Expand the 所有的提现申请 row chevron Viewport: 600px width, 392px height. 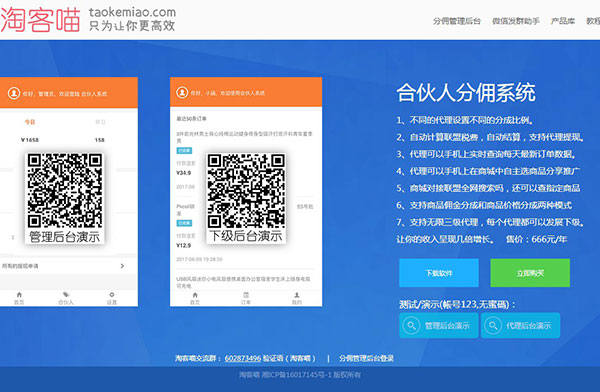tap(122, 266)
